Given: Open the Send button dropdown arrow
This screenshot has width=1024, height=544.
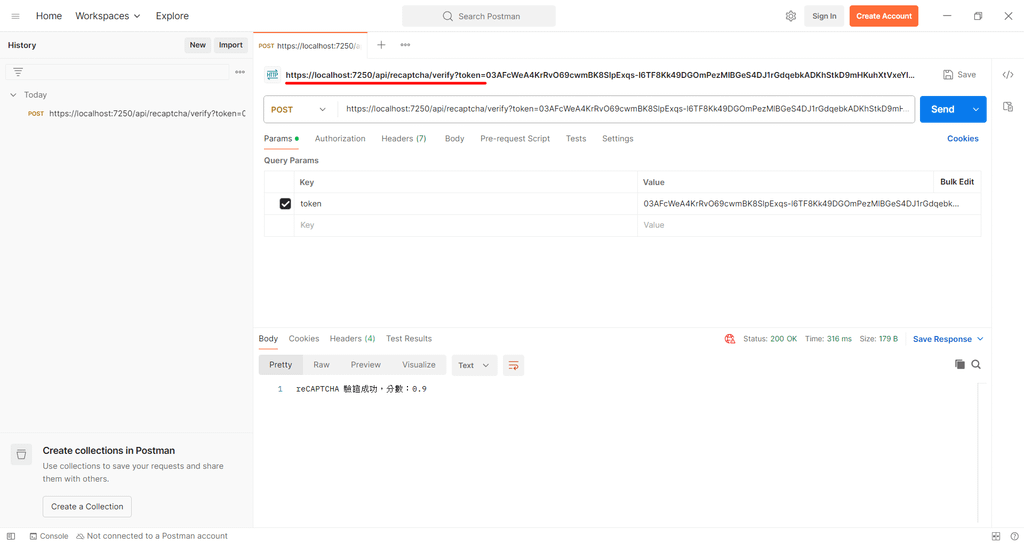Looking at the screenshot, I should [976, 110].
